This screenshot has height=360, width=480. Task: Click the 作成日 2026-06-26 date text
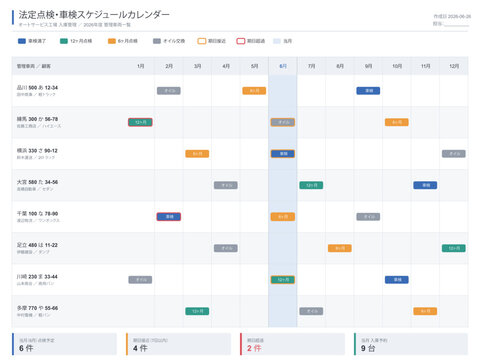[x=452, y=16]
